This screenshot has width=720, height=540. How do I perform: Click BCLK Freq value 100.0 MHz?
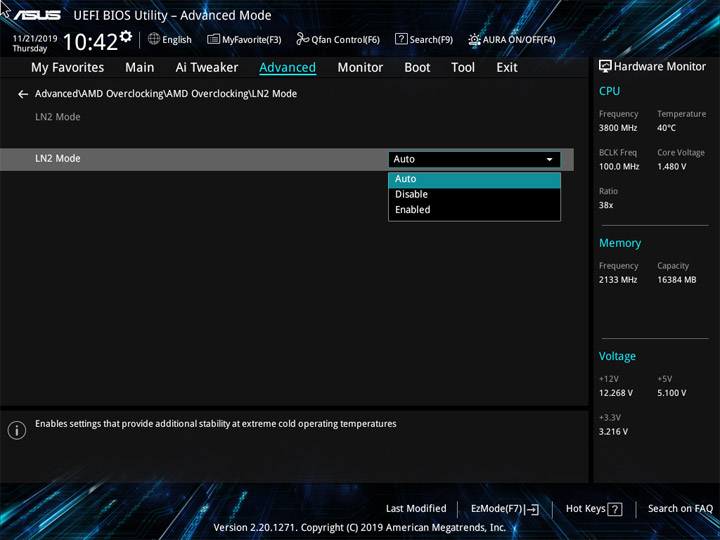pos(619,167)
